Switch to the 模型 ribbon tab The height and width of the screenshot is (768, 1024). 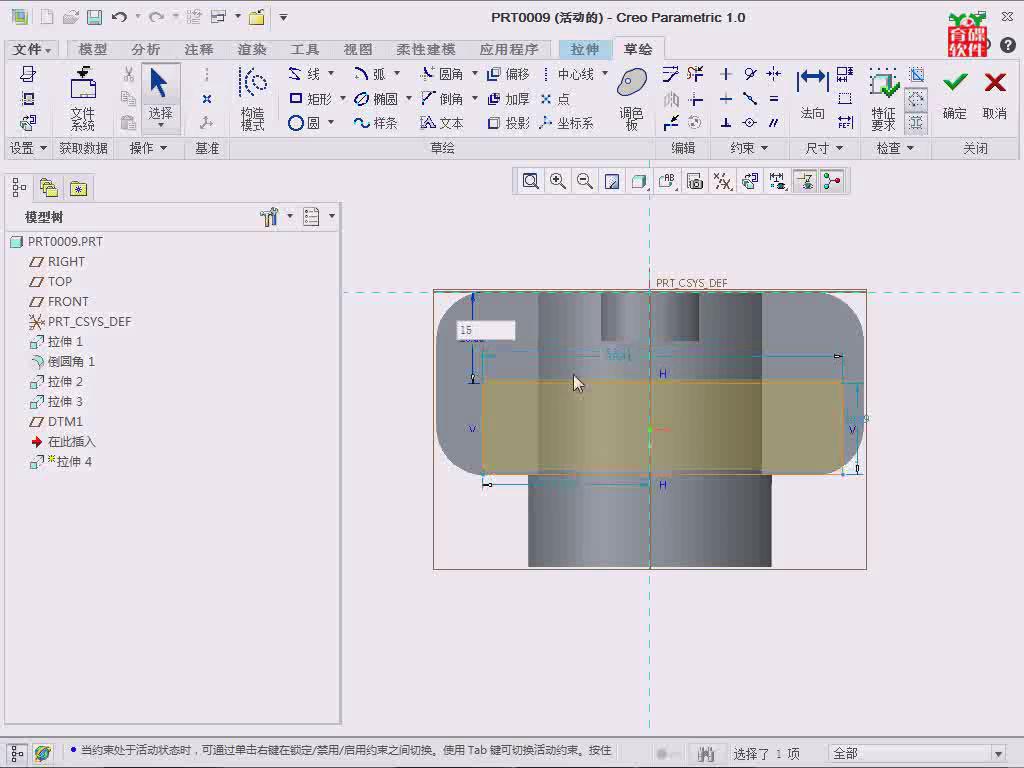coord(93,49)
